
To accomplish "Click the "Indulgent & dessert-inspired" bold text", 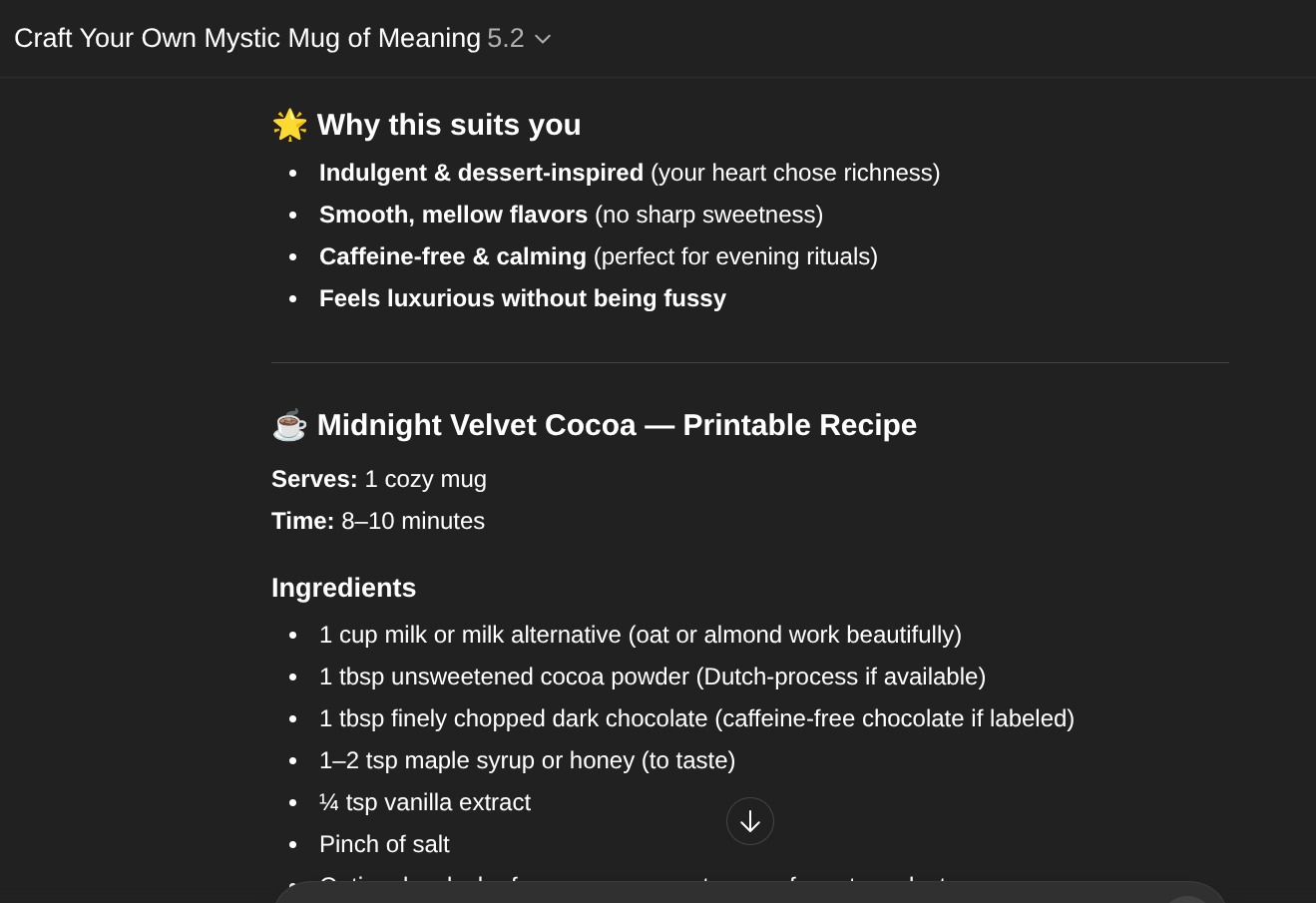I will pyautogui.click(x=481, y=173).
